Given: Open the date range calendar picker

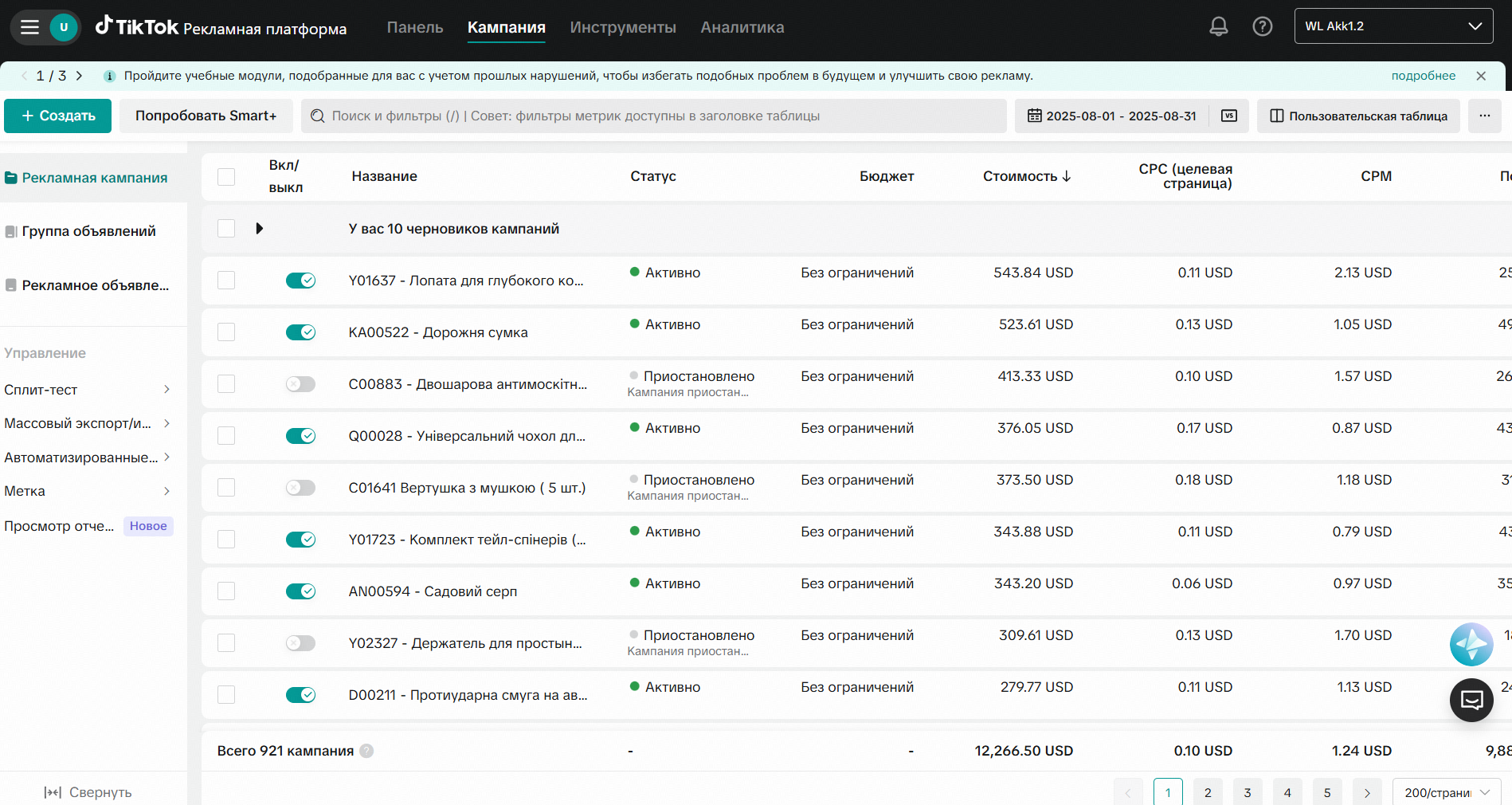Looking at the screenshot, I should pyautogui.click(x=1112, y=116).
